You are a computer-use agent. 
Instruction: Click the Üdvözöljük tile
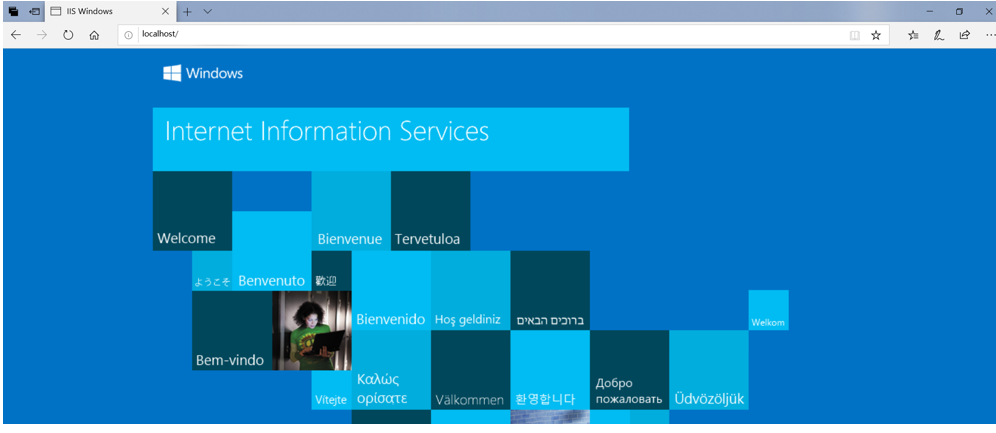coord(709,370)
